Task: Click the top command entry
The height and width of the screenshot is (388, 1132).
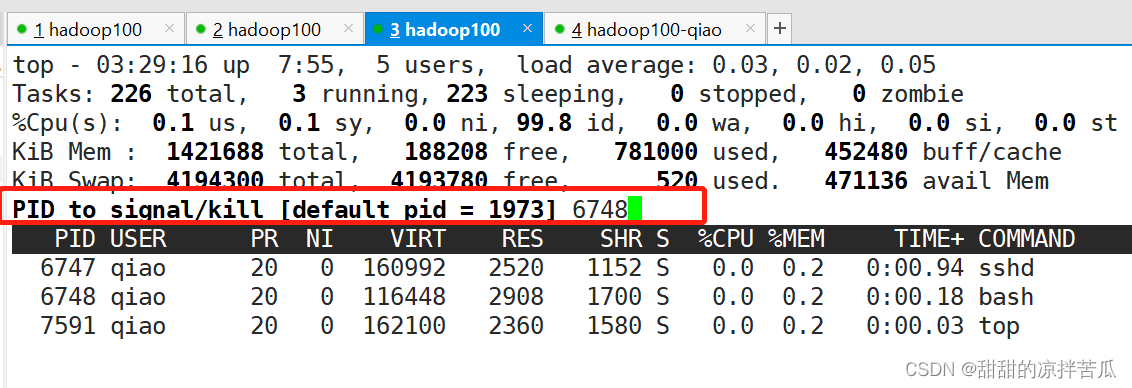Action: pos(999,326)
